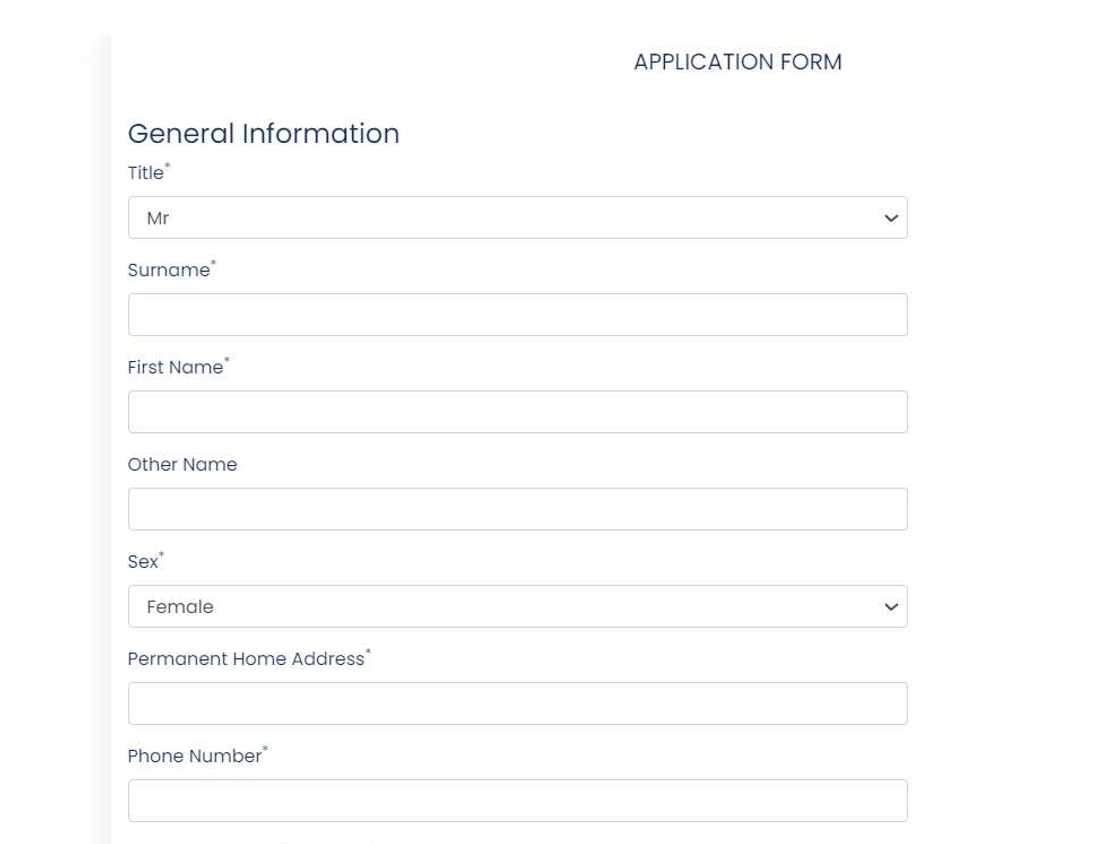Focus the Surname text field
This screenshot has width=1120, height=844.
(517, 315)
